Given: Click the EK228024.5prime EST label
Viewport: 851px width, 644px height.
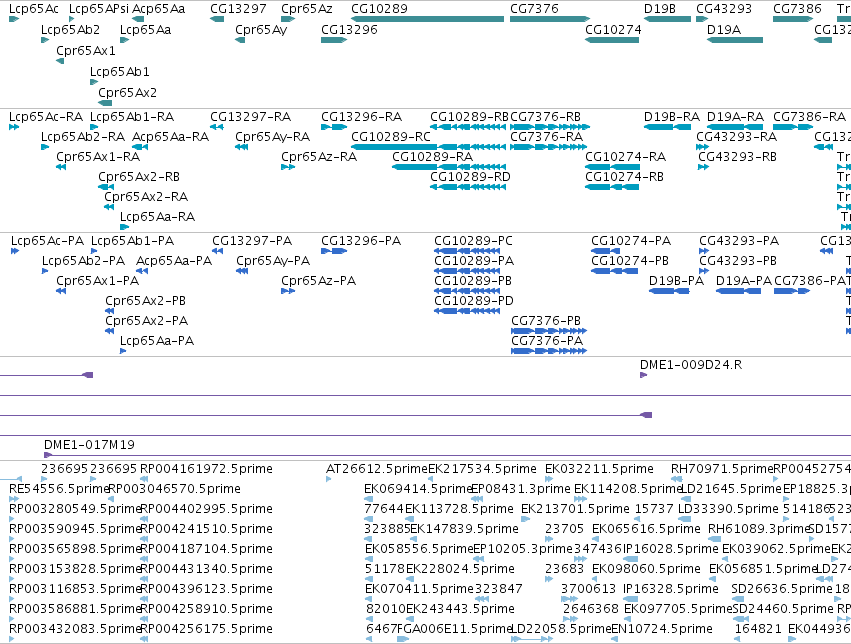Looking at the screenshot, I should click(460, 569).
